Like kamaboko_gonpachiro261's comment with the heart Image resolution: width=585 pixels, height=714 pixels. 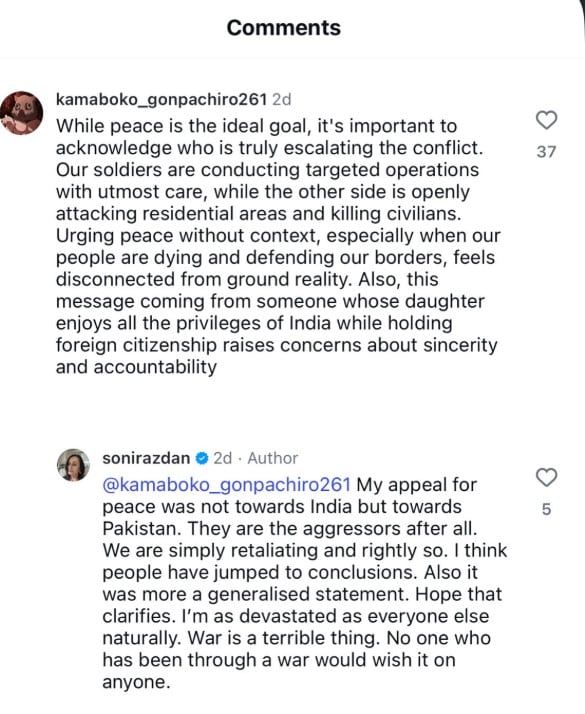[546, 120]
